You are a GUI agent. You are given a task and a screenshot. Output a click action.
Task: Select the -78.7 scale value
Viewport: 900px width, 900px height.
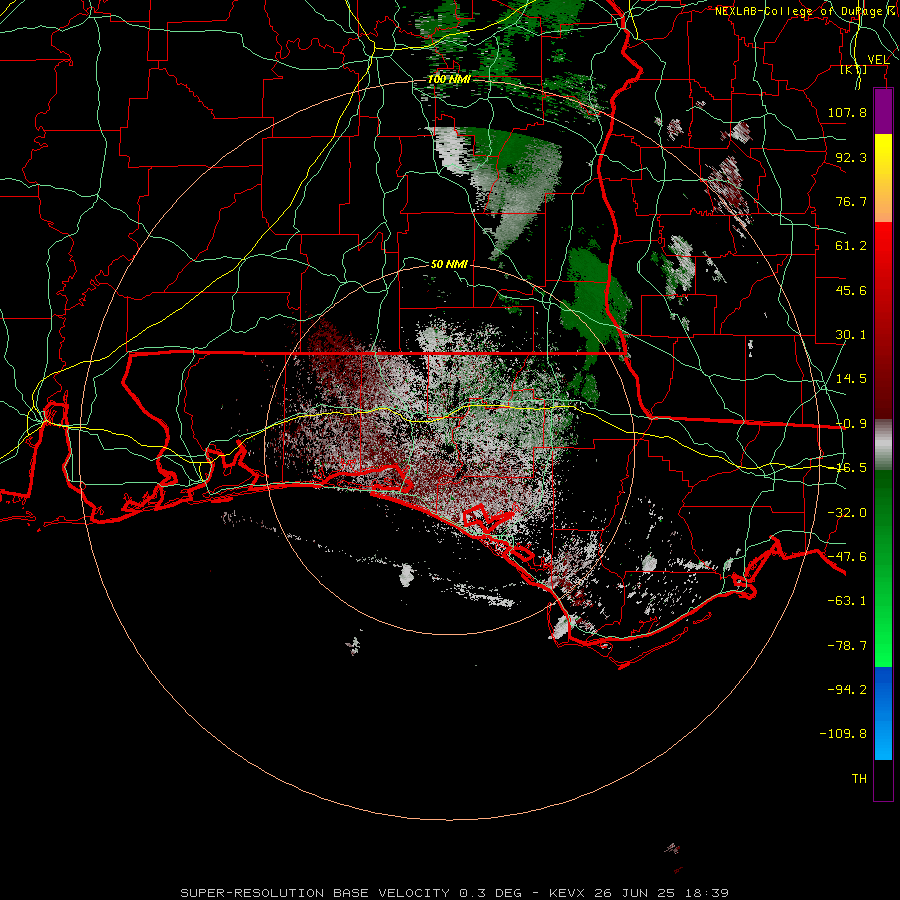(847, 646)
